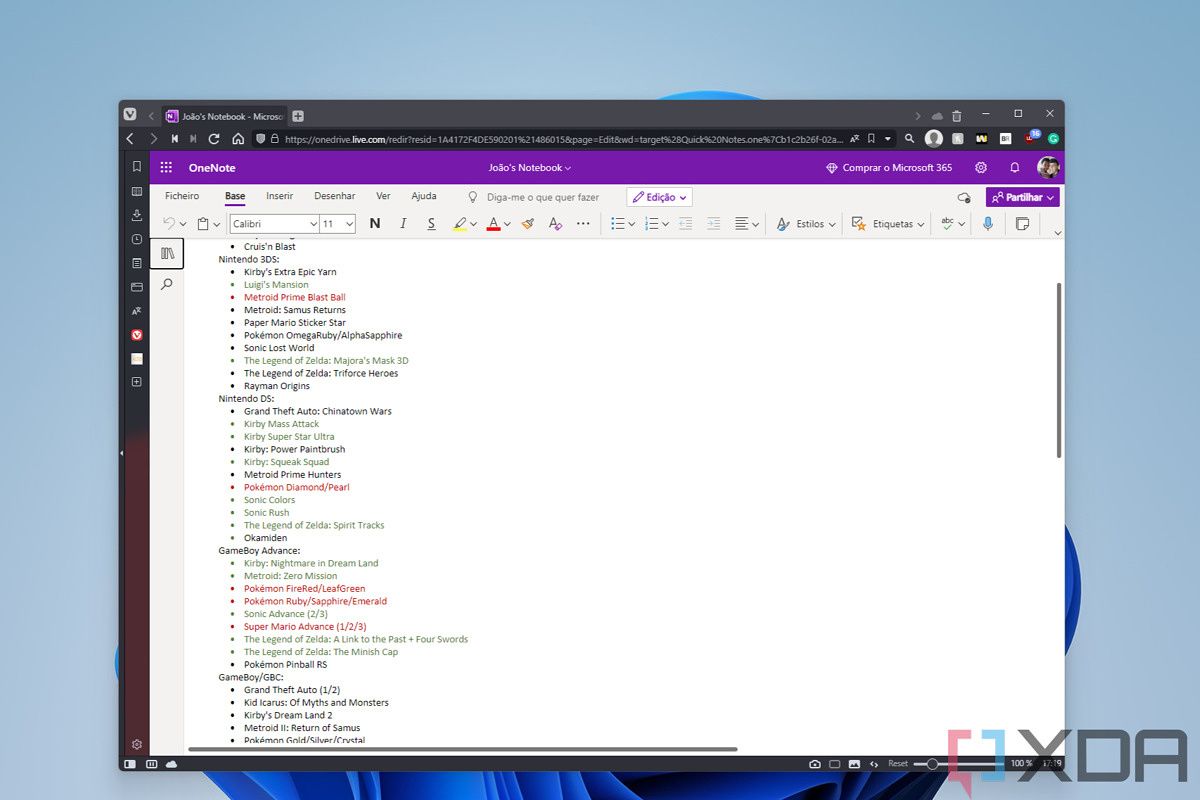1200x800 pixels.
Task: Open OneNote settings gear in header
Action: pyautogui.click(x=981, y=168)
